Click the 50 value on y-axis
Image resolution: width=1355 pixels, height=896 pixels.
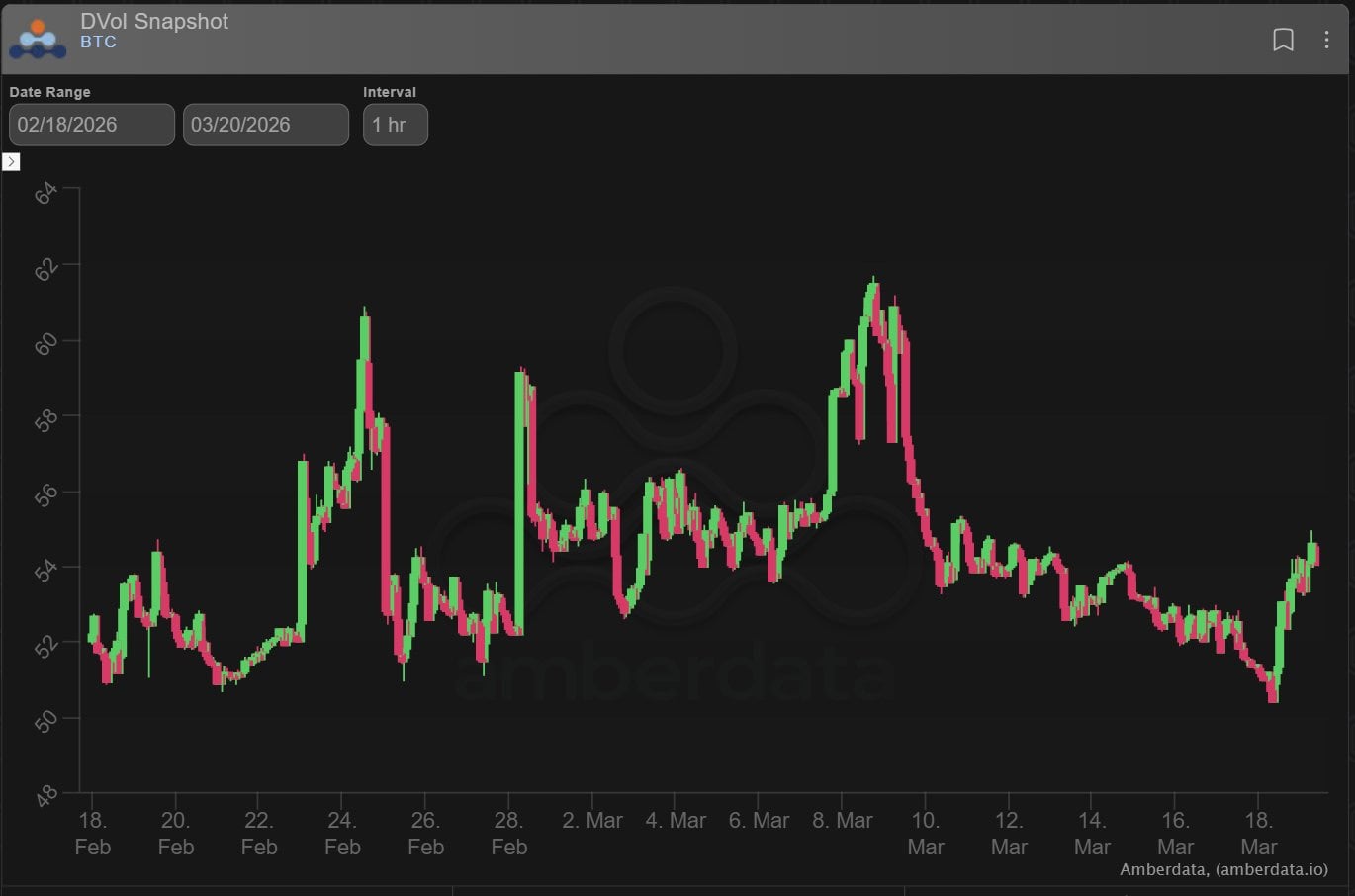click(x=45, y=720)
